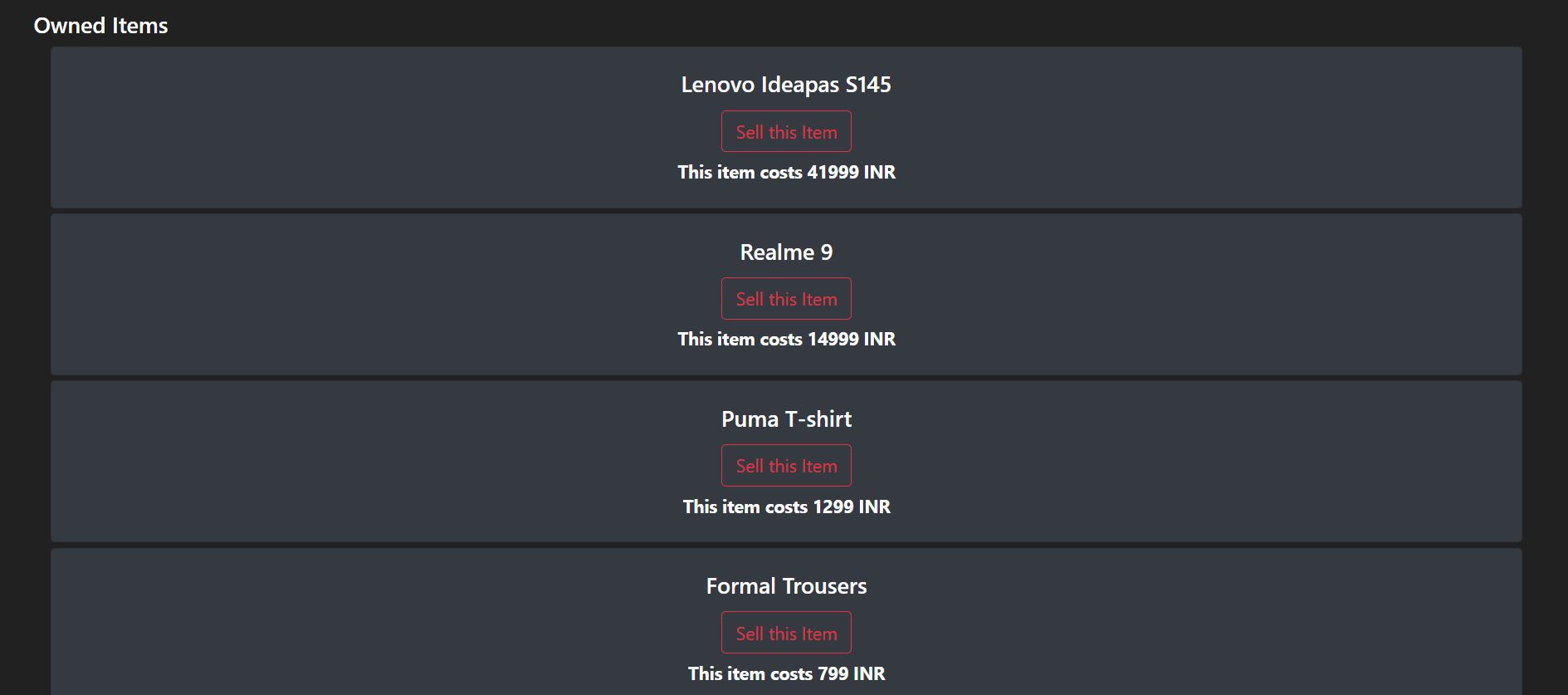1568x695 pixels.
Task: Click the Sell button below Puma T-shirt
Action: pyautogui.click(x=785, y=465)
